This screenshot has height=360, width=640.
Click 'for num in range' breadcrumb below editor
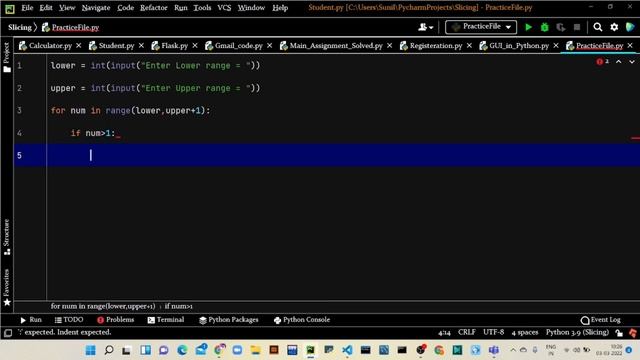(x=103, y=306)
